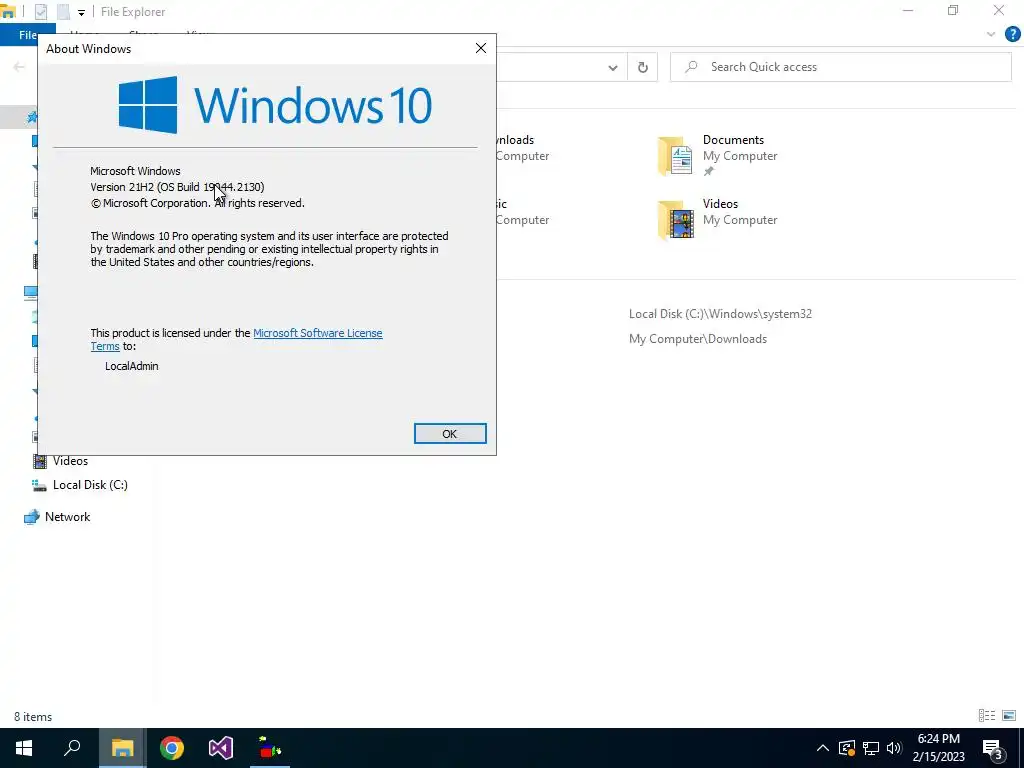Viewport: 1024px width, 768px height.
Task: Click the Documents folder name label
Action: tap(733, 140)
